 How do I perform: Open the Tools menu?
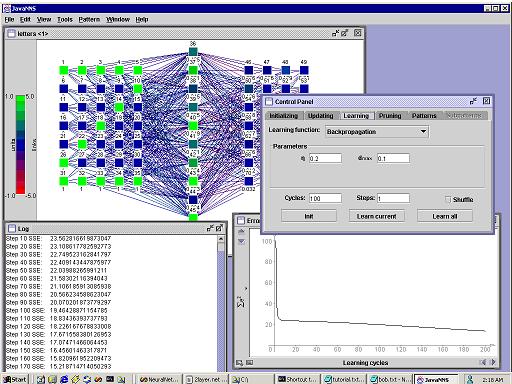click(65, 19)
